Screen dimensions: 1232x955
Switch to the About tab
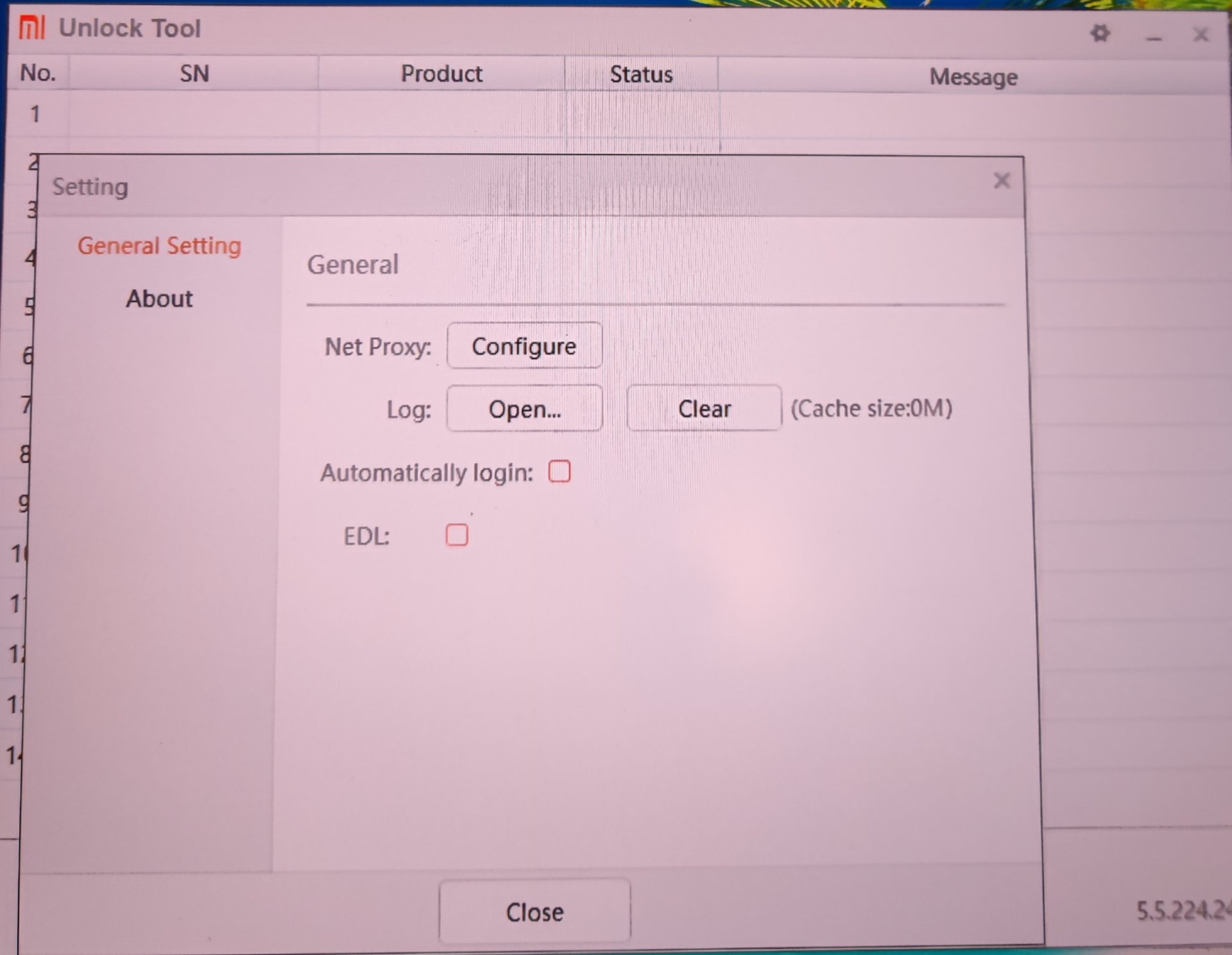(159, 299)
